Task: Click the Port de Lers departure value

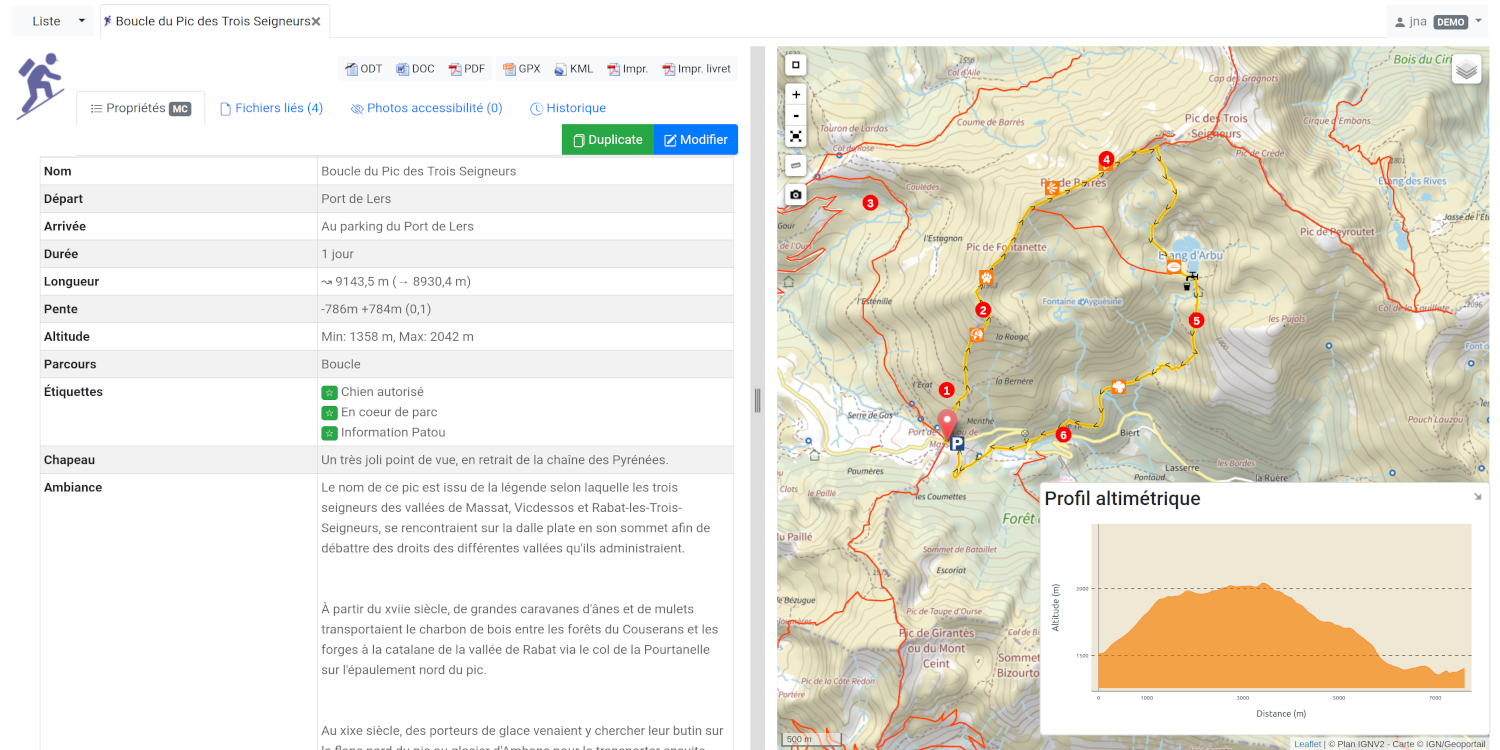Action: coord(356,199)
